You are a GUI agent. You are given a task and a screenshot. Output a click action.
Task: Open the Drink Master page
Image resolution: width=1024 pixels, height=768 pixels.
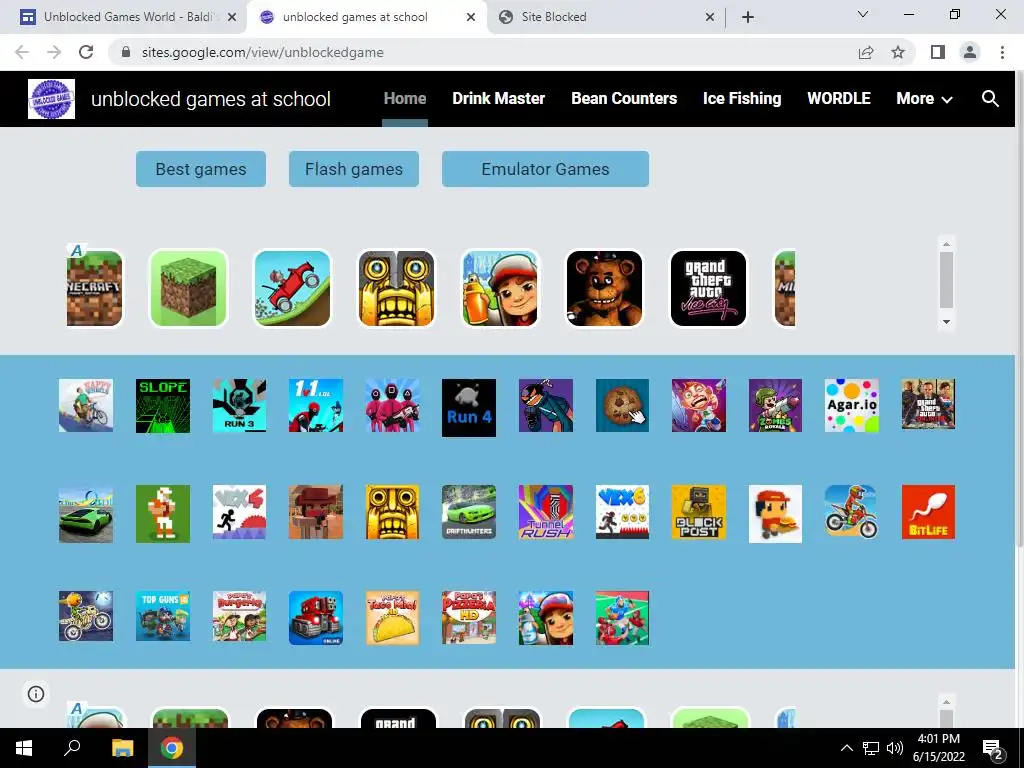pos(498,99)
